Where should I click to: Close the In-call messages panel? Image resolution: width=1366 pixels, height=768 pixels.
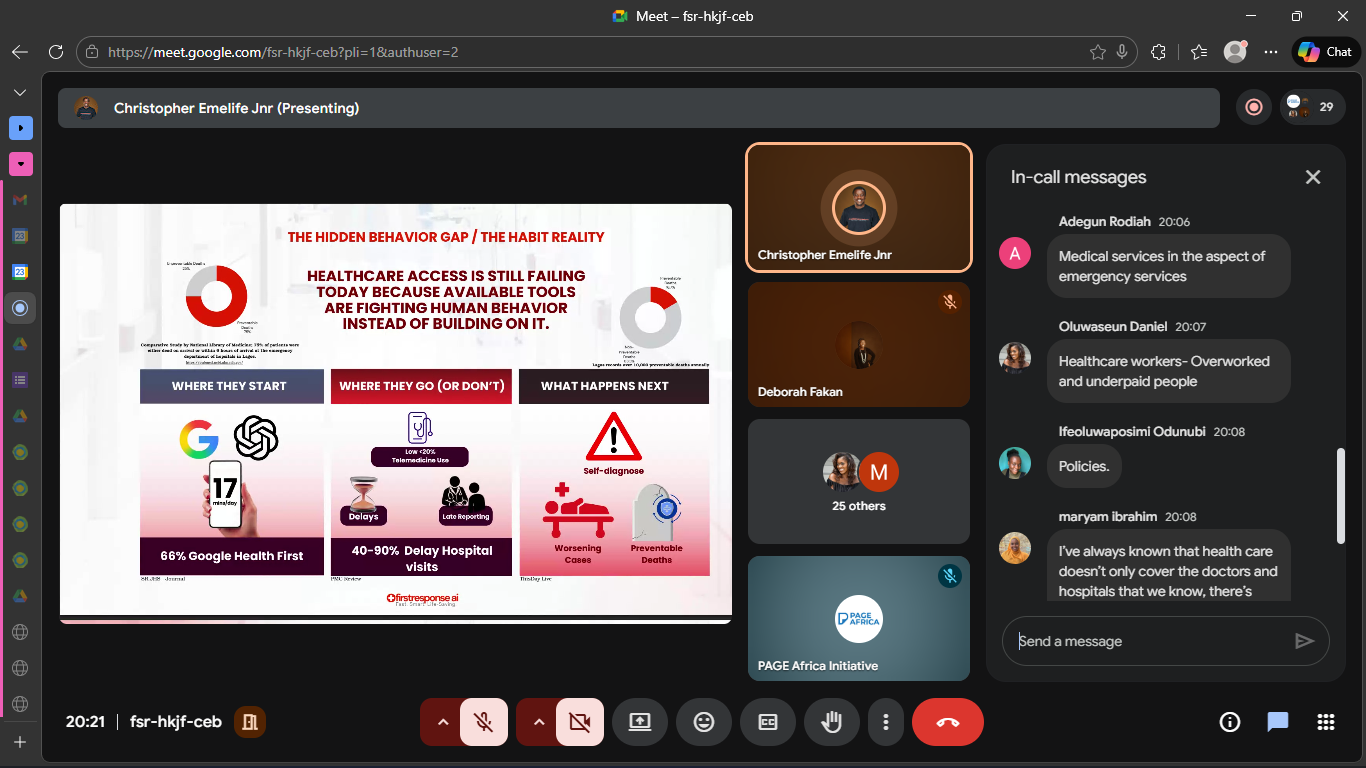(x=1313, y=177)
